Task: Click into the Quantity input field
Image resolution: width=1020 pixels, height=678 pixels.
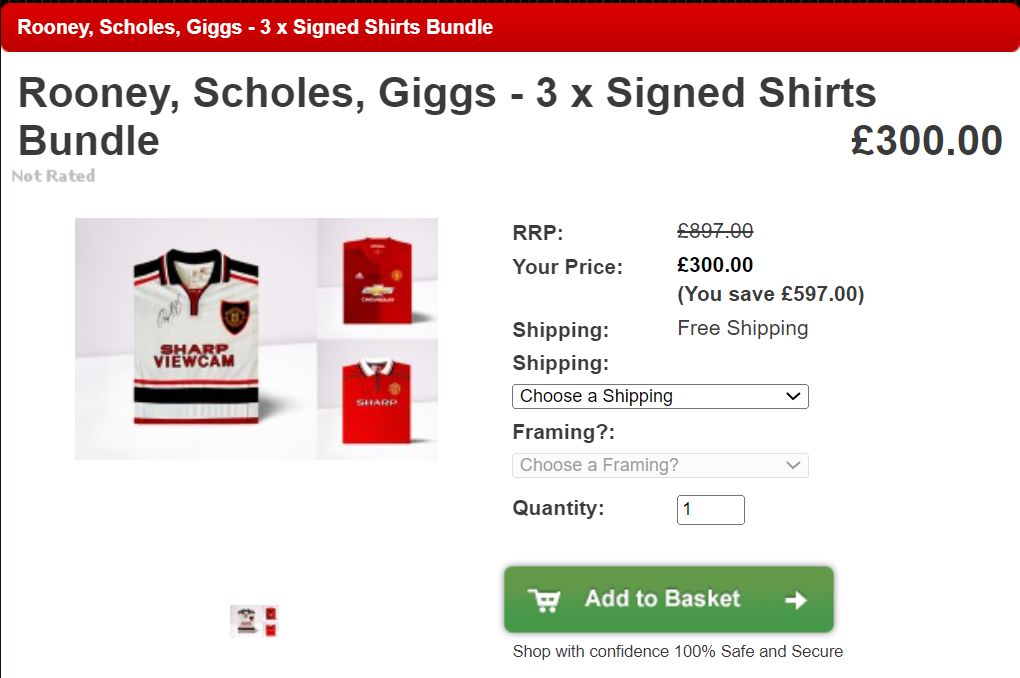Action: click(x=710, y=509)
